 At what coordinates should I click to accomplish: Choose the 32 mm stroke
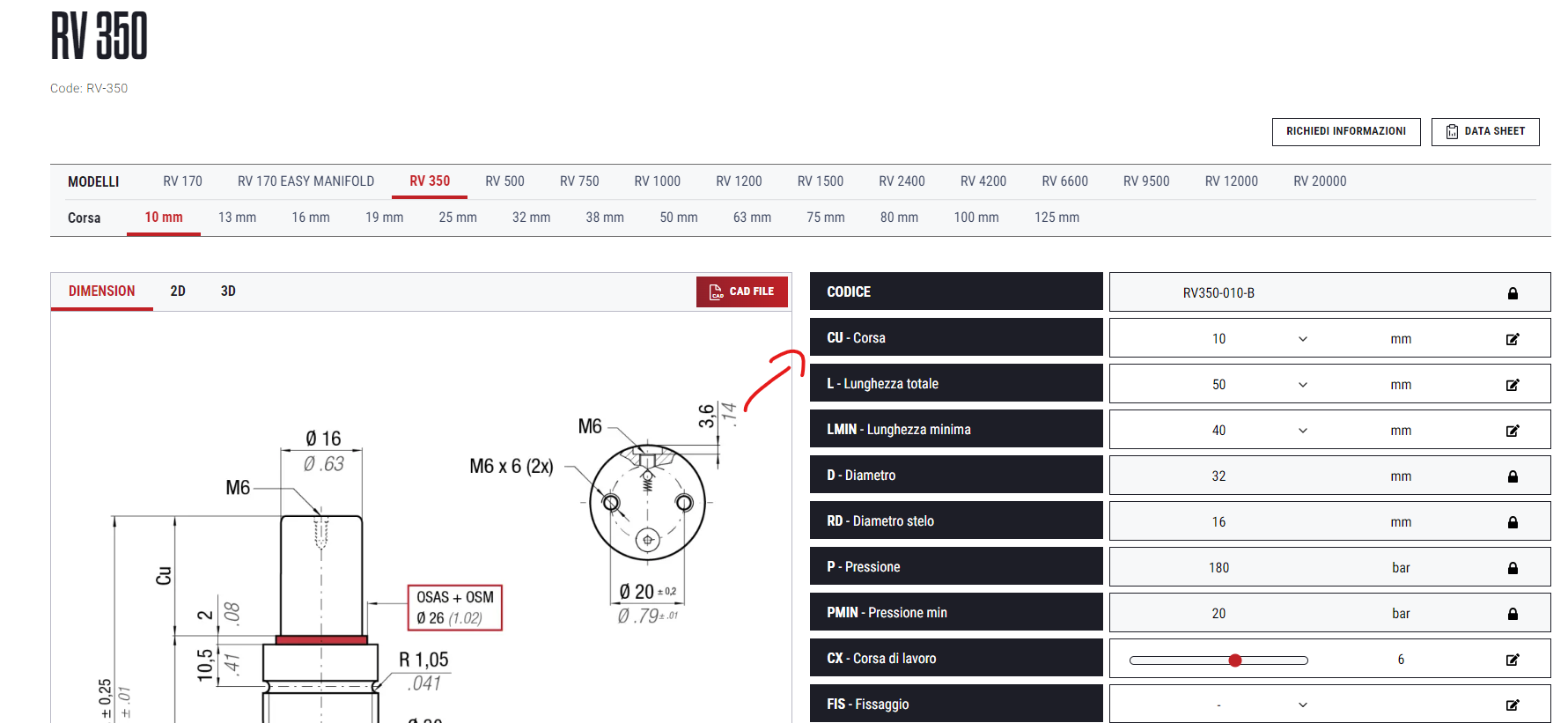point(531,218)
